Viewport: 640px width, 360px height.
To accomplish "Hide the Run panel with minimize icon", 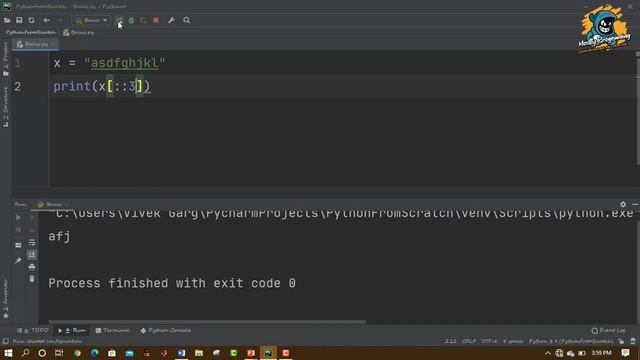I will pos(635,204).
